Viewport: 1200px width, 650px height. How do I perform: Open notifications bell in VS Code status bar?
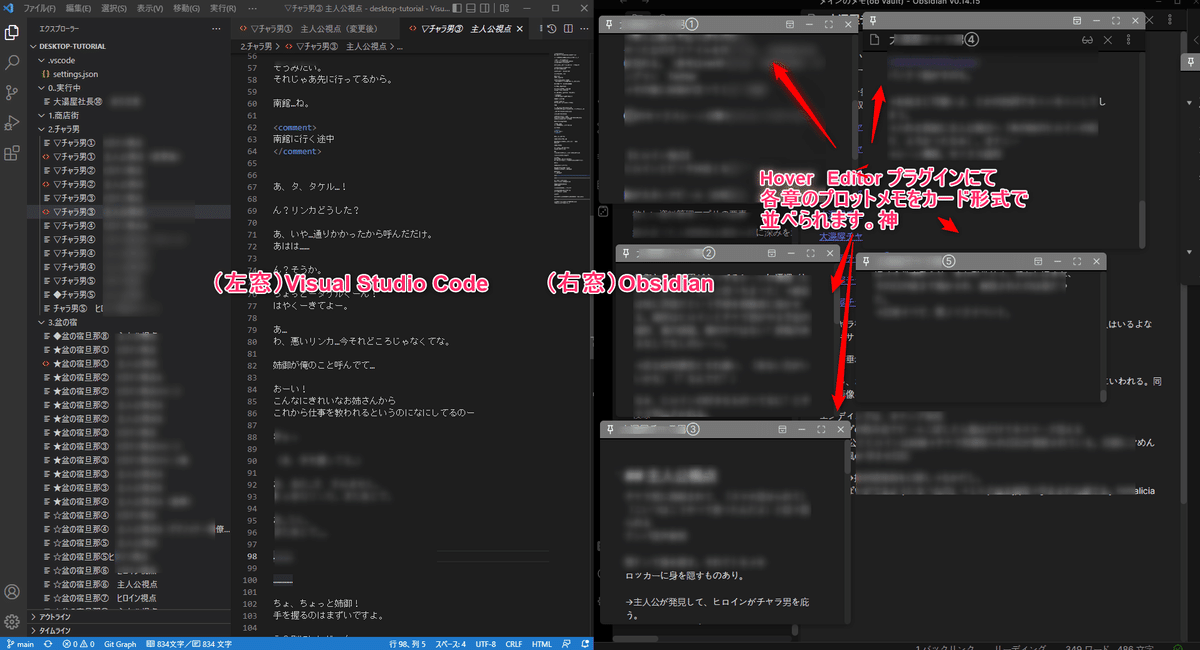(x=585, y=644)
